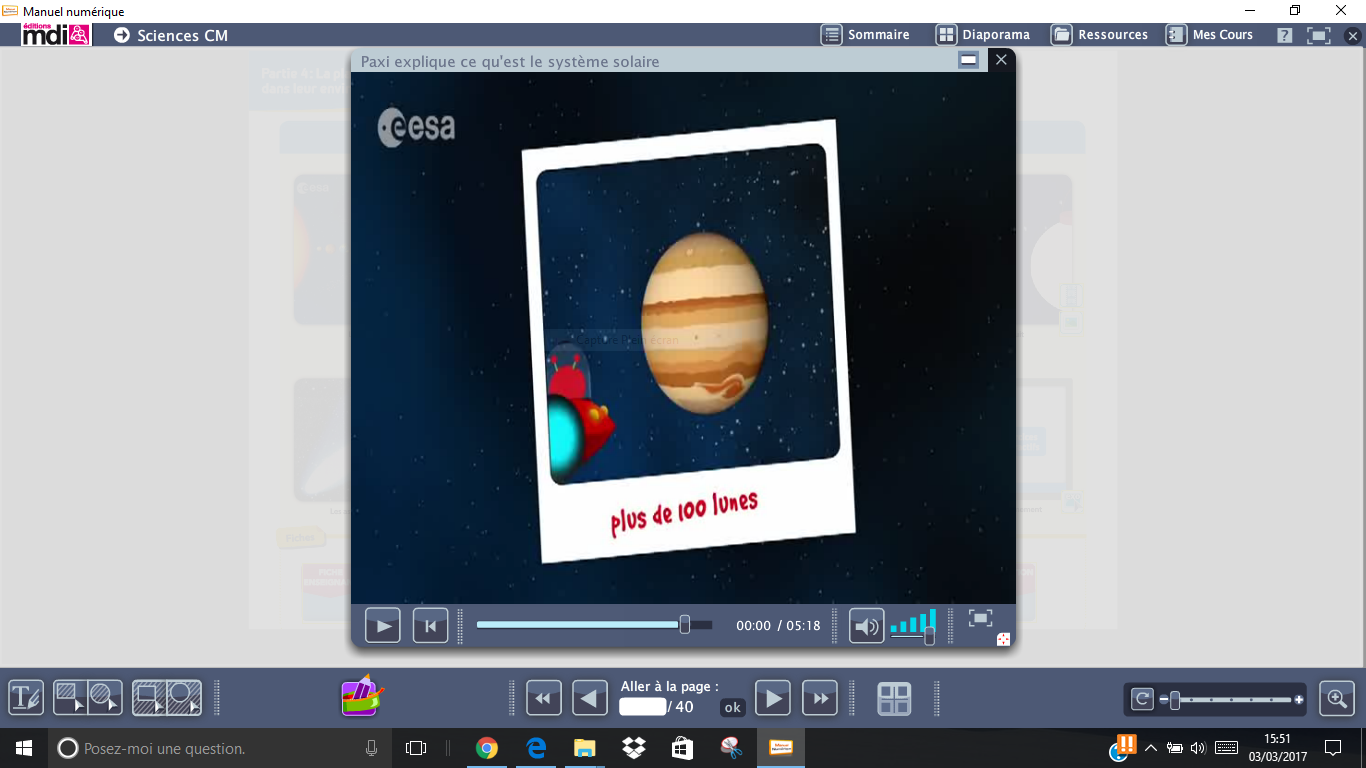Open the purple pencil case toolbox
The image size is (1366, 768).
tap(362, 695)
